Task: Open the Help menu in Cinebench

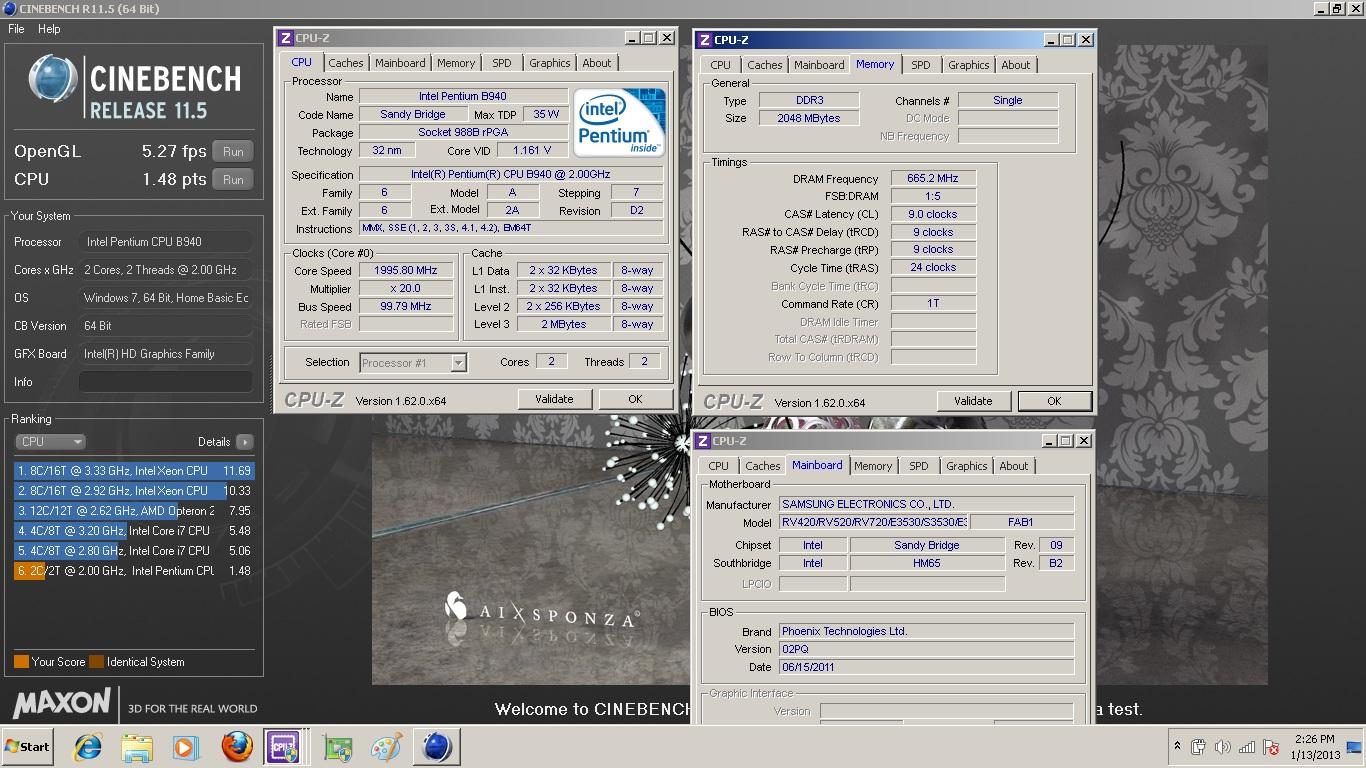Action: pos(49,29)
